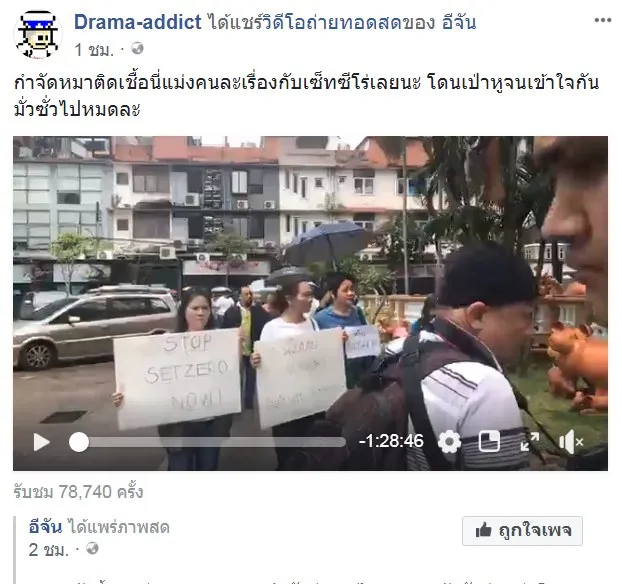Play the shared live video
Image resolution: width=622 pixels, height=584 pixels.
42,442
